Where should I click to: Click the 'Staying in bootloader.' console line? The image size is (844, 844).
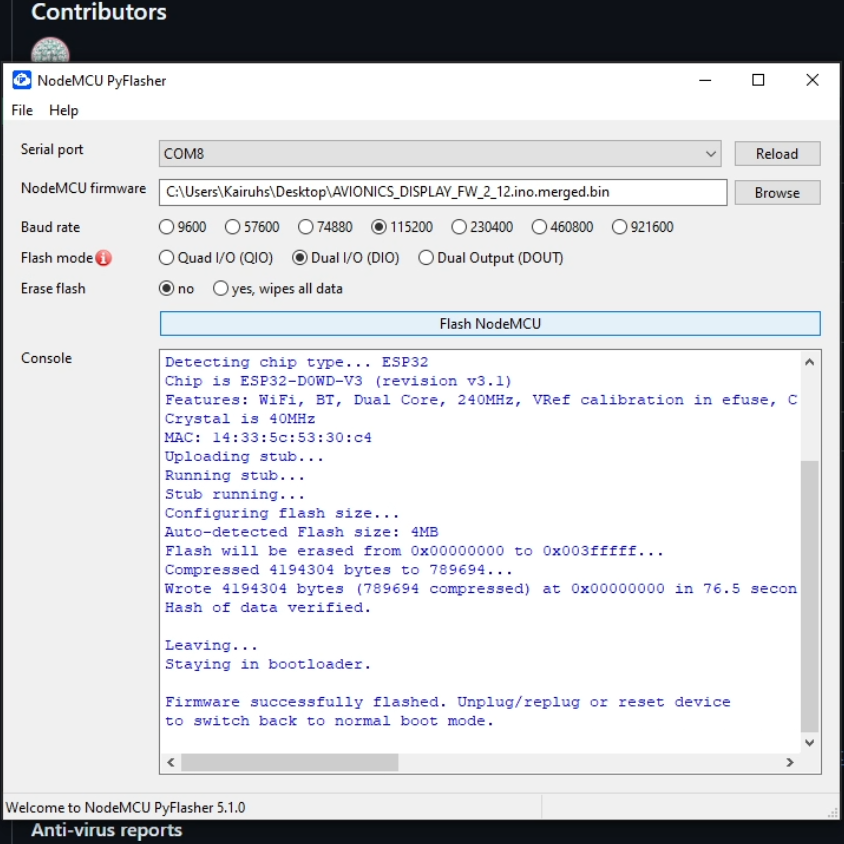268,664
